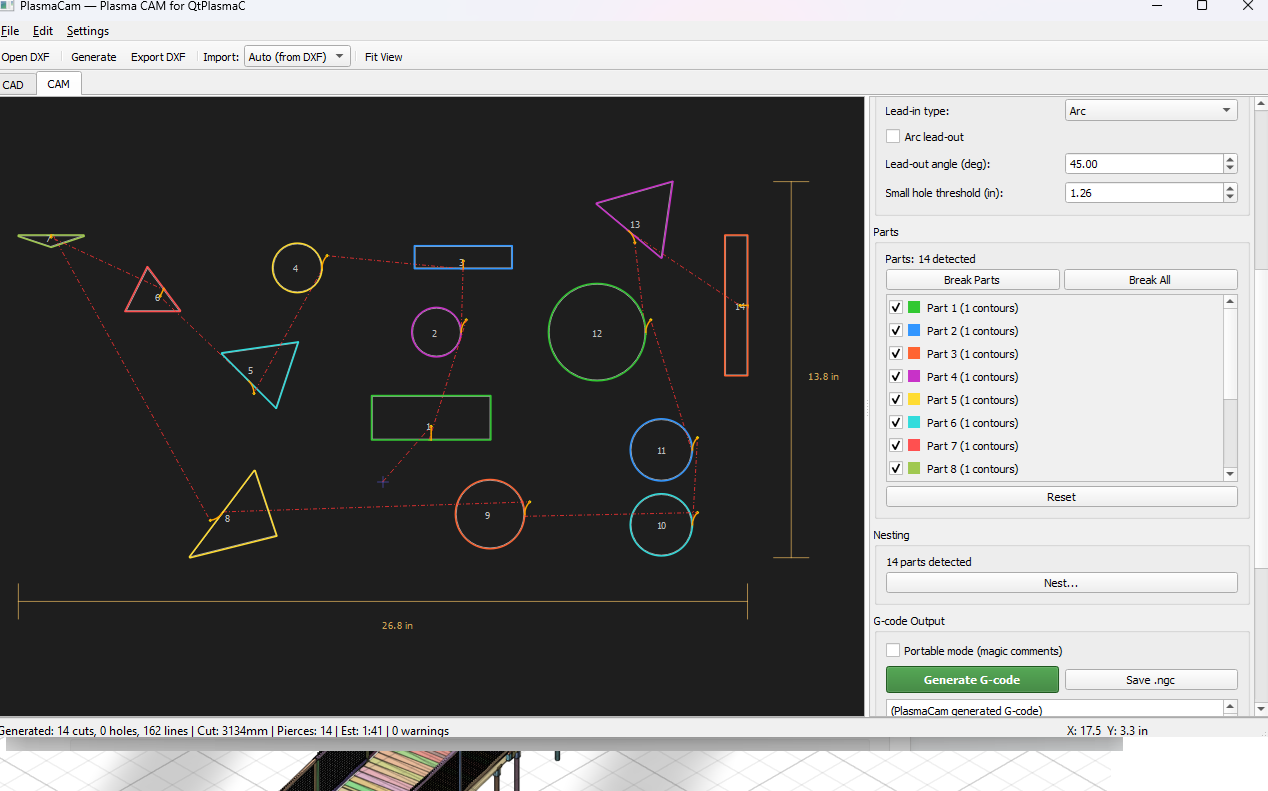Screen dimensions: 1268x791
Task: Open the Lead-in type Arc dropdown
Action: (x=1151, y=111)
